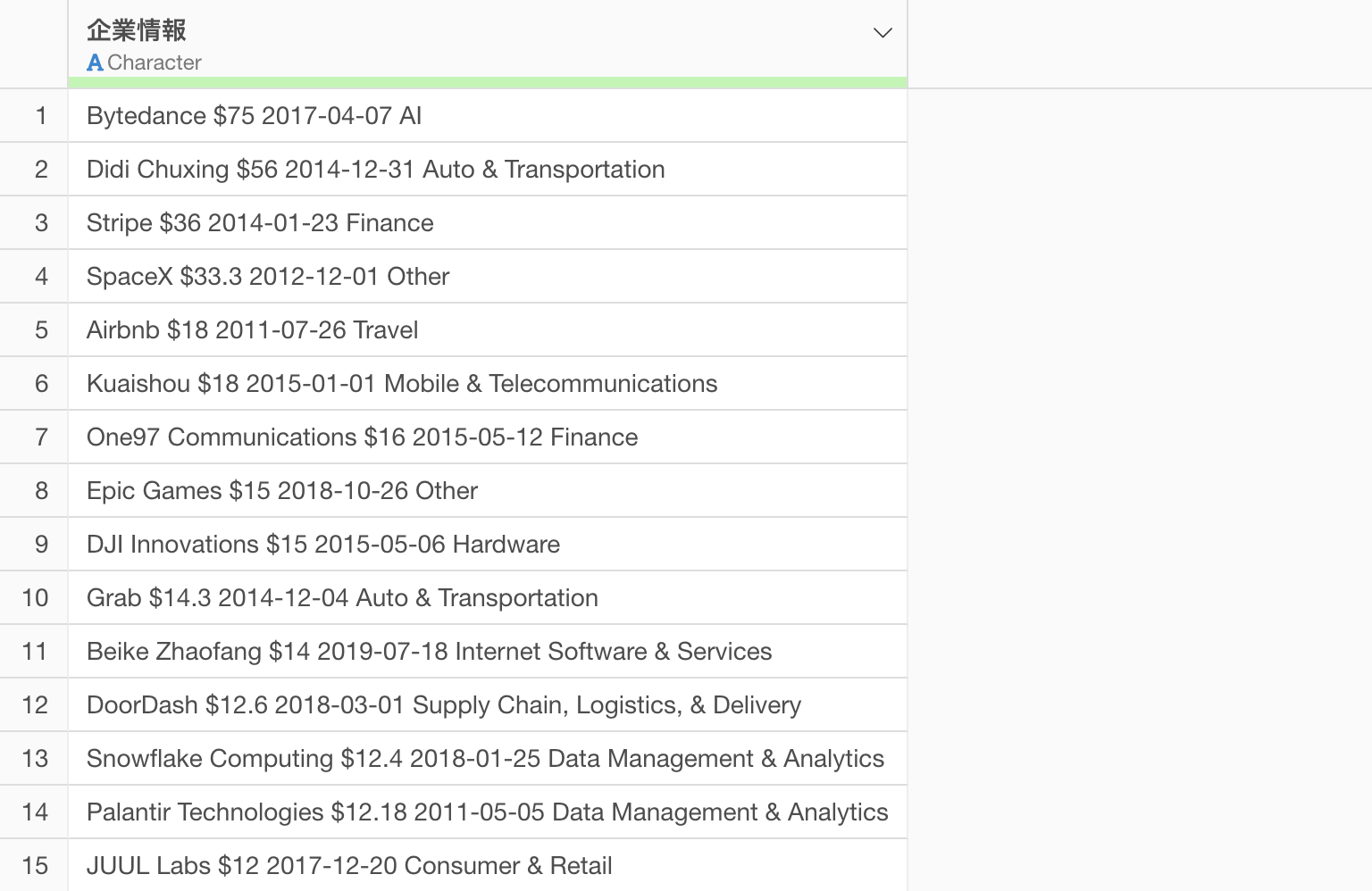Click the Epic Games $15 cell

point(282,491)
